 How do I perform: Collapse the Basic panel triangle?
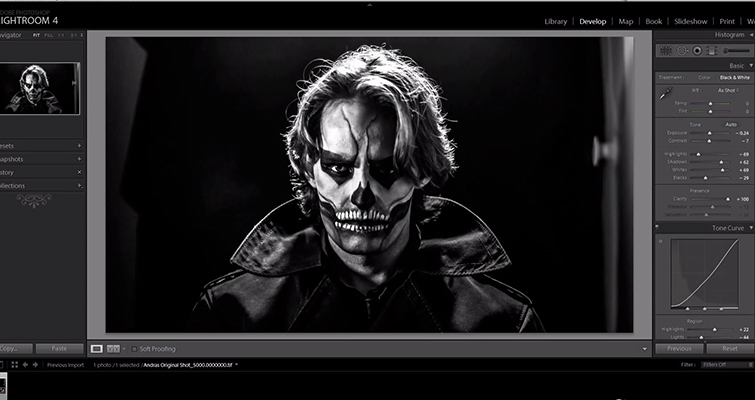[x=751, y=65]
